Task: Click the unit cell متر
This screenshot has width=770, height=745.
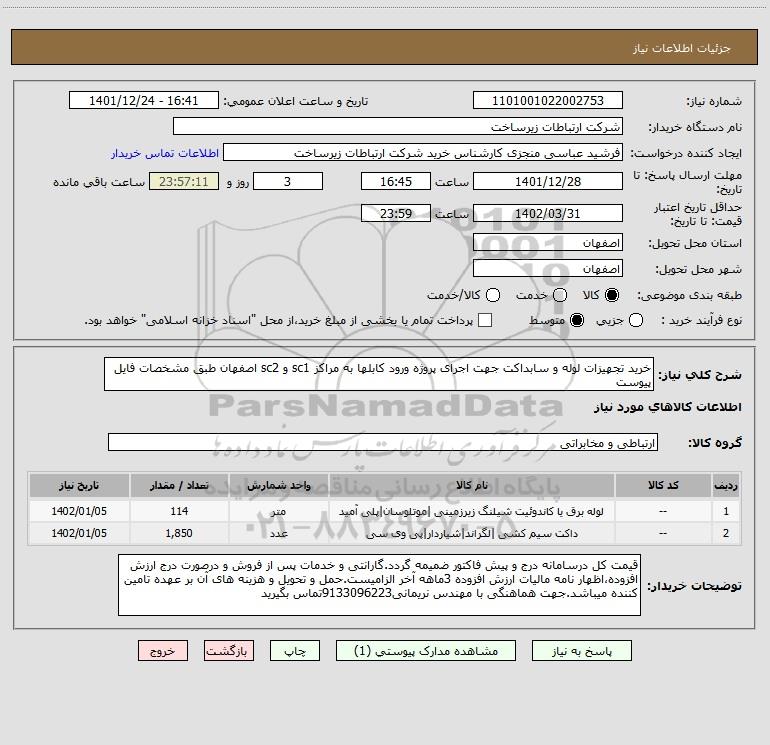Action: (278, 511)
